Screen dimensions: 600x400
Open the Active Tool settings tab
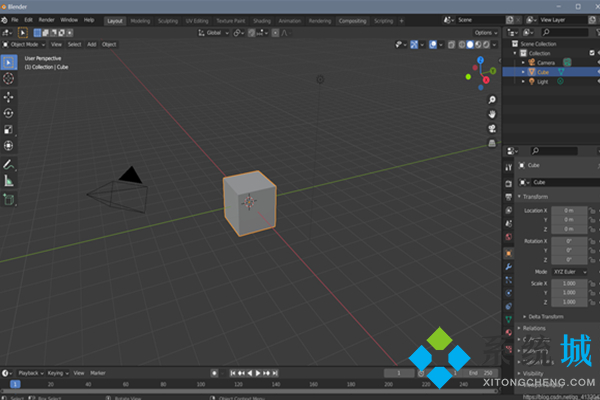pyautogui.click(x=509, y=167)
